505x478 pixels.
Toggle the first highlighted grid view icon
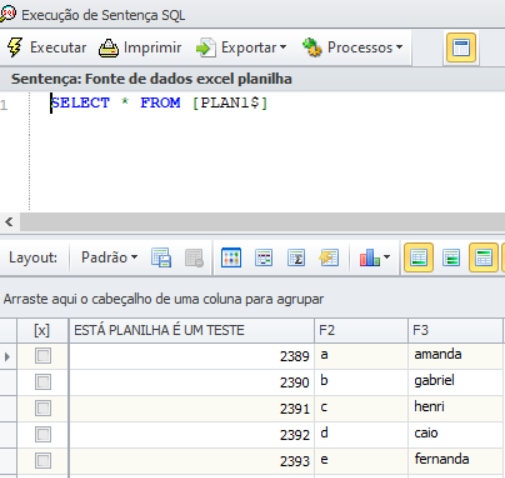pyautogui.click(x=419, y=258)
